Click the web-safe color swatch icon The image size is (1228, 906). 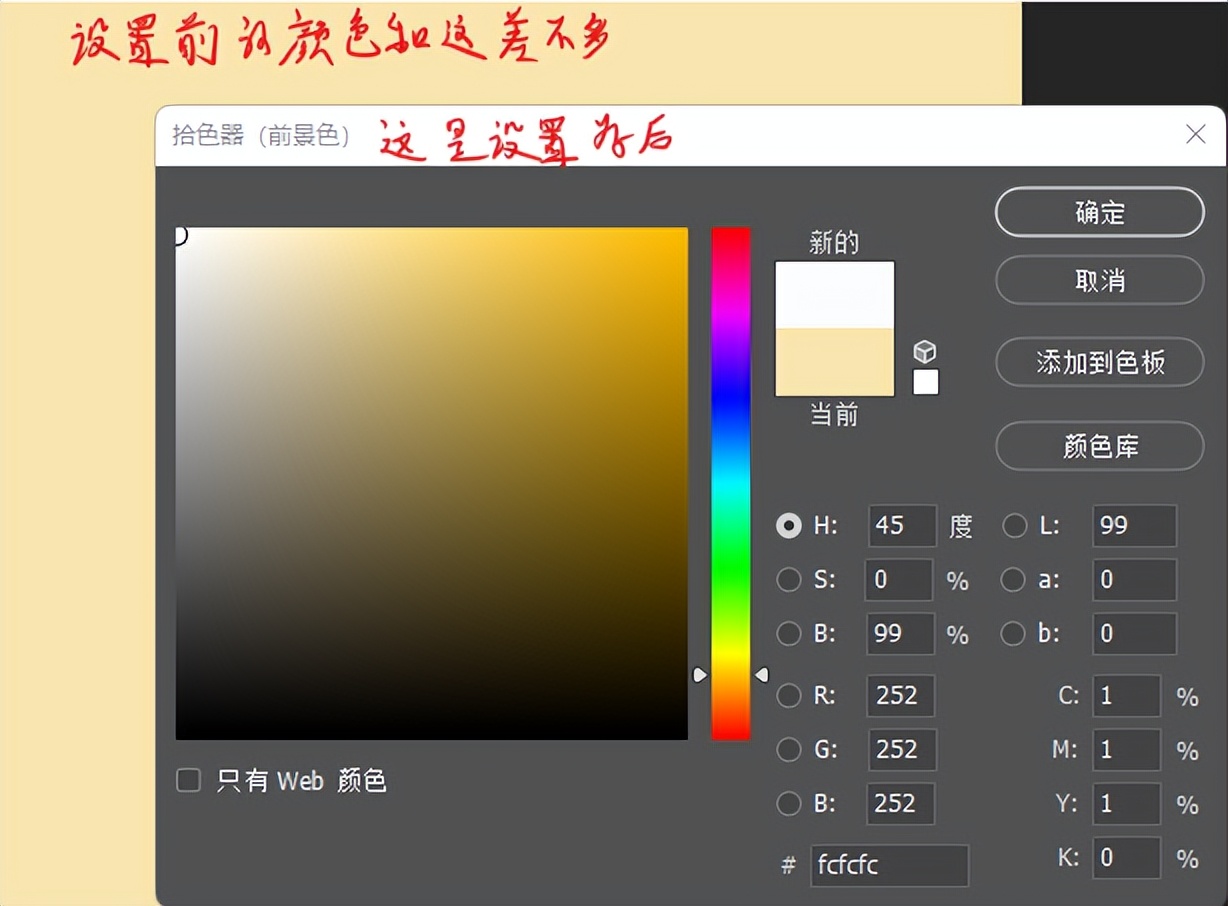click(925, 383)
